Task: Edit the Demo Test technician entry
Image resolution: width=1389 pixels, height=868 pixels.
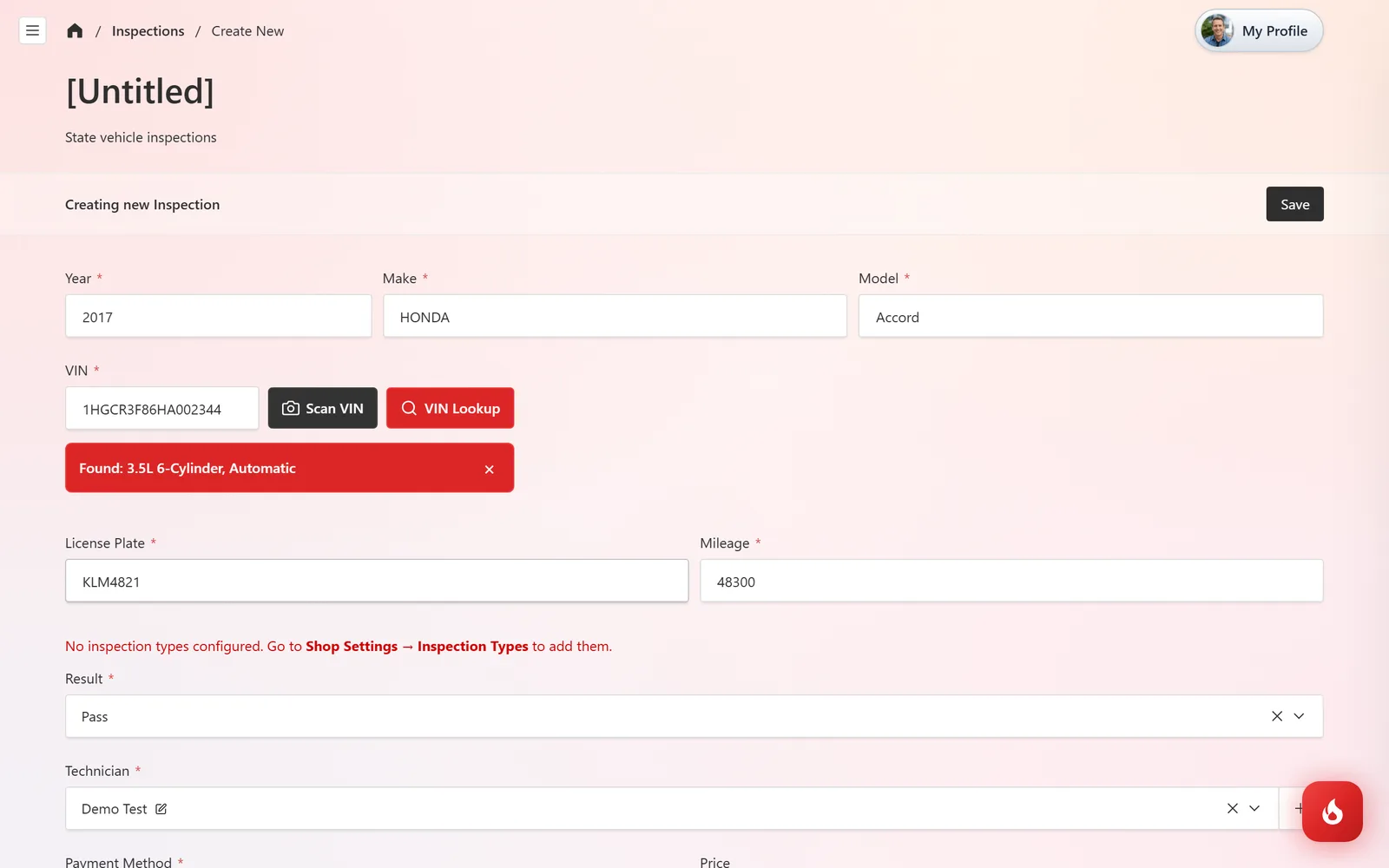Action: pos(161,809)
